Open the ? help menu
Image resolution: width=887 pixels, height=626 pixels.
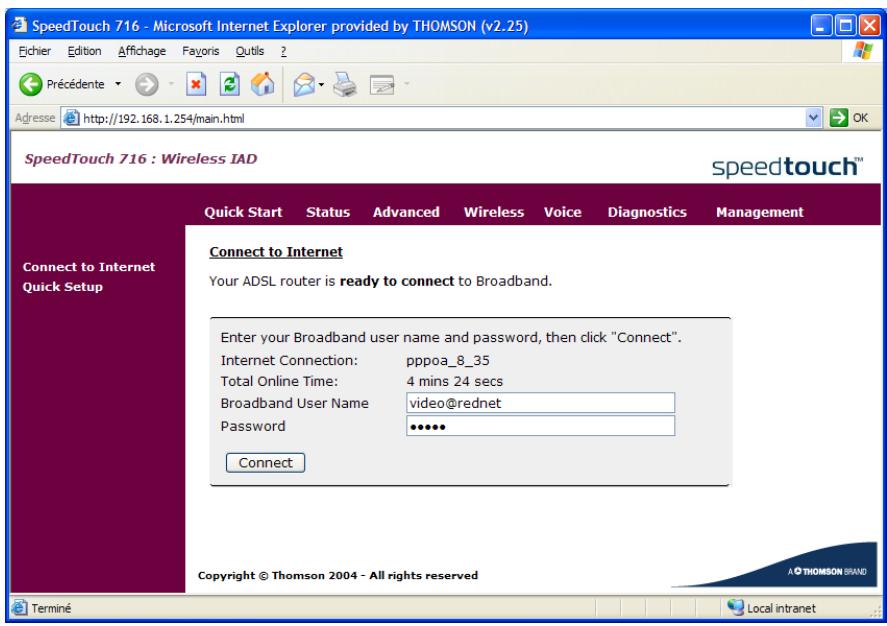(283, 51)
